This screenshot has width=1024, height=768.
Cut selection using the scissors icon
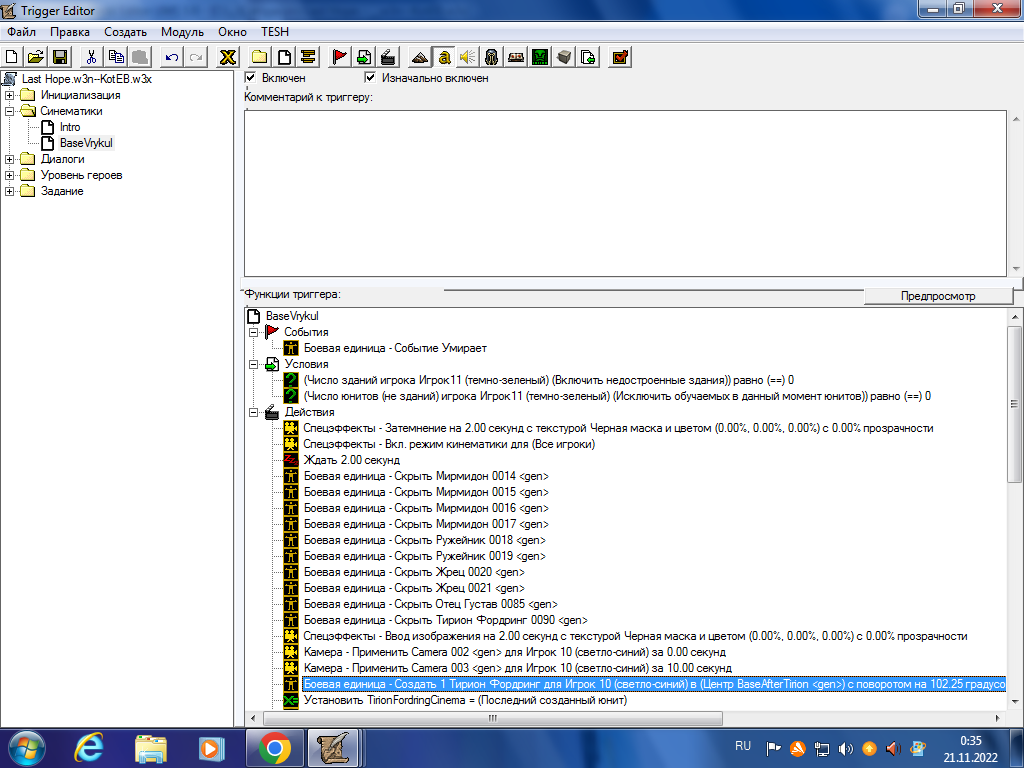pyautogui.click(x=91, y=57)
